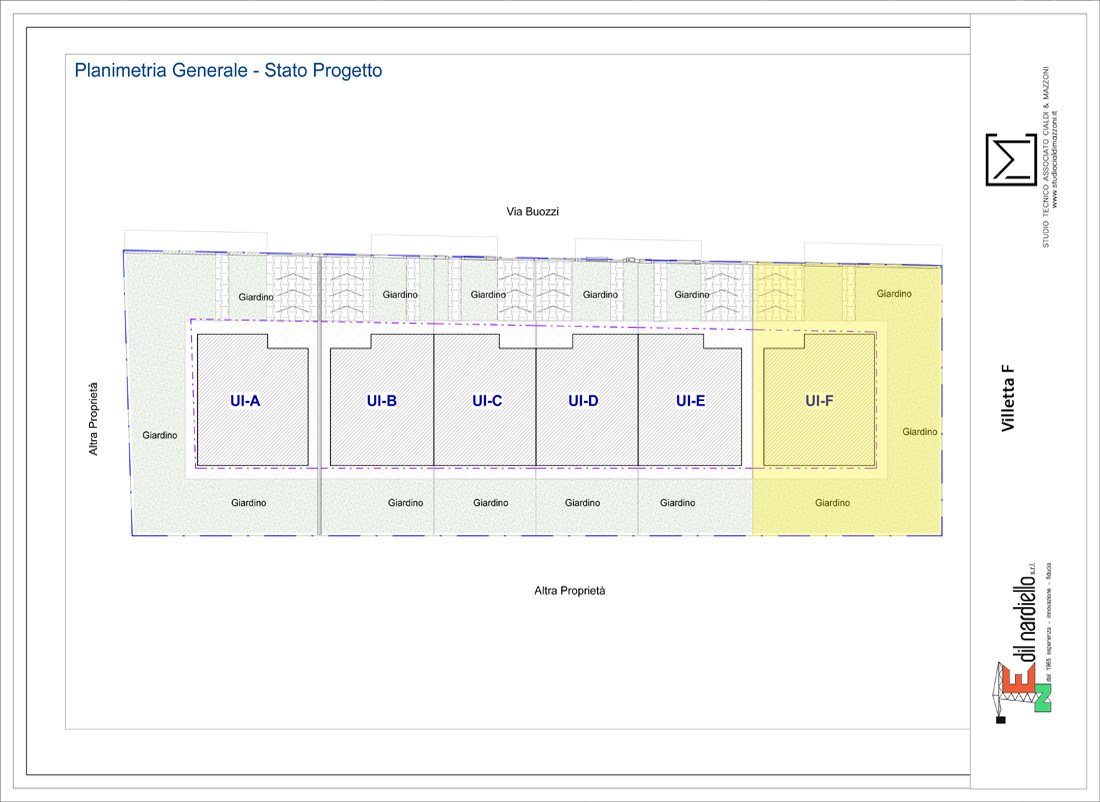Click the Giardino label directly above UI-A
Screen dimensions: 1100x802
(x=256, y=297)
